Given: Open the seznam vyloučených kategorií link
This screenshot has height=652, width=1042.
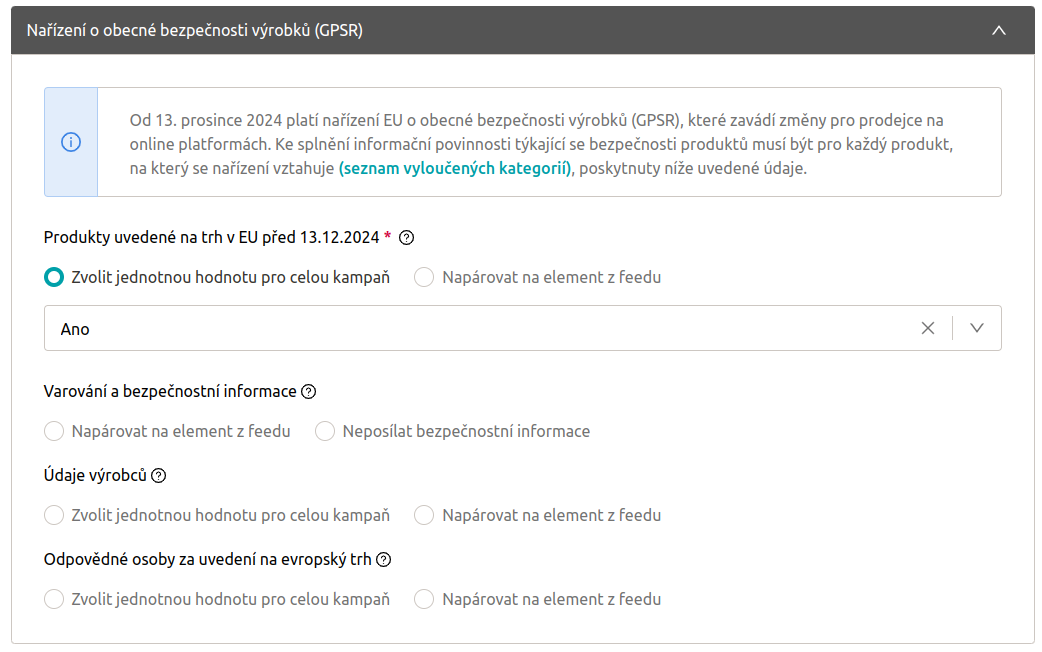Looking at the screenshot, I should point(455,169).
